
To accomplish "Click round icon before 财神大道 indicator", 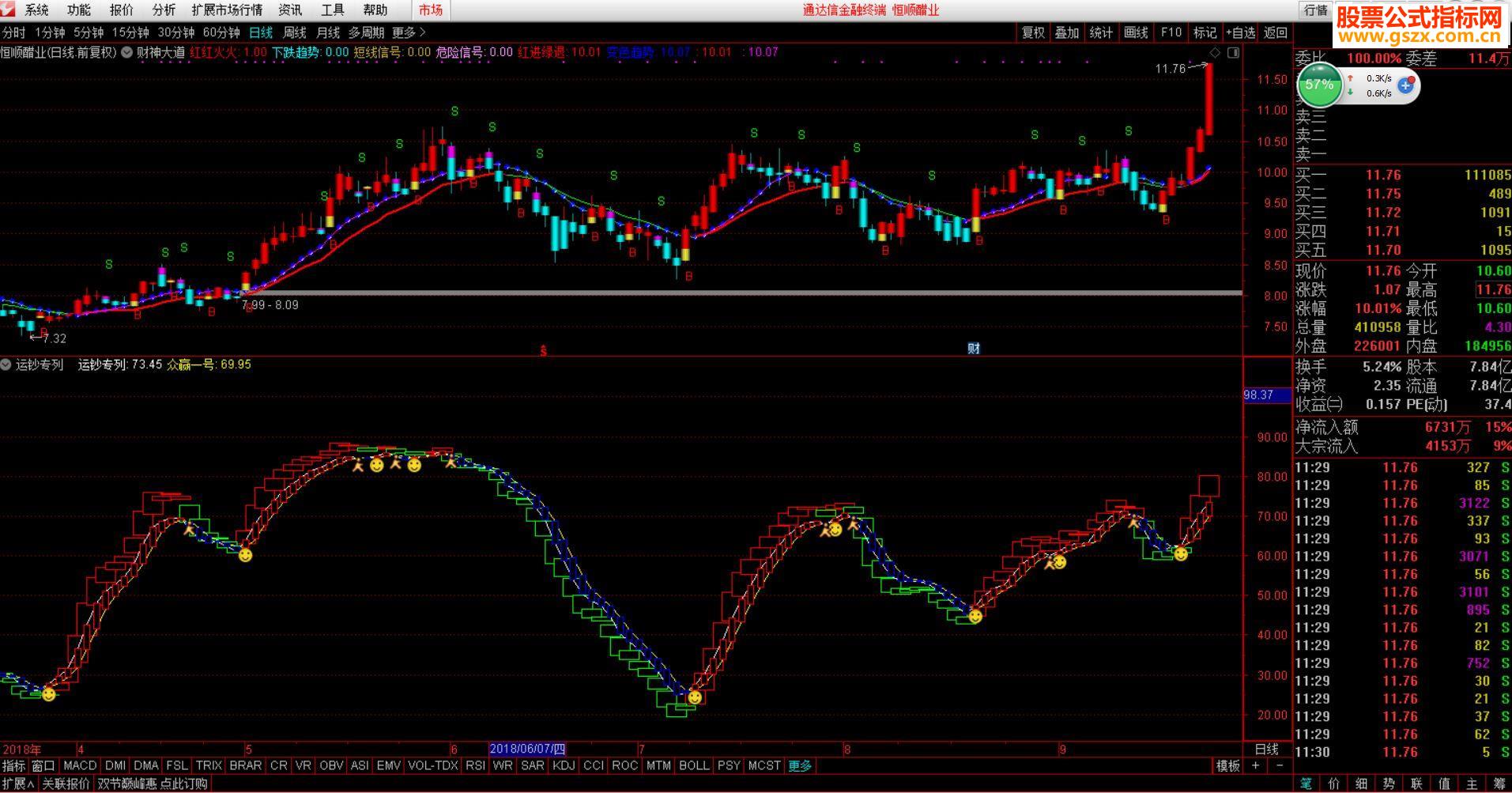I will click(x=126, y=52).
